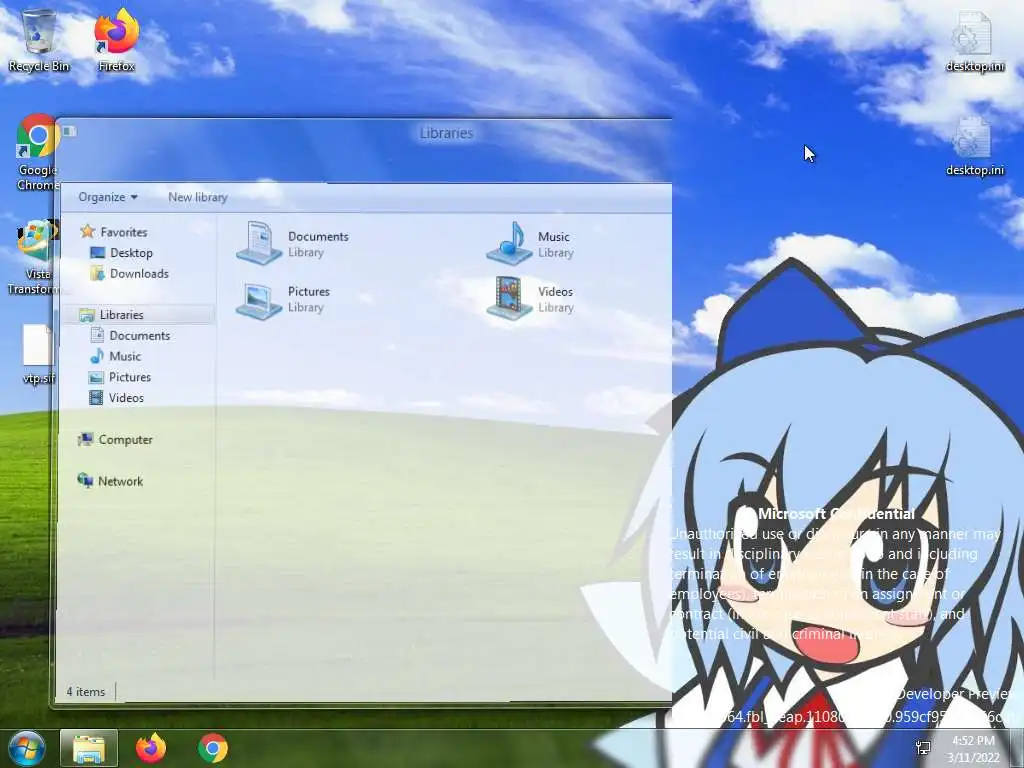Click the Music note icon in sidebar tree
Viewport: 1024px width, 768px height.
(97, 356)
